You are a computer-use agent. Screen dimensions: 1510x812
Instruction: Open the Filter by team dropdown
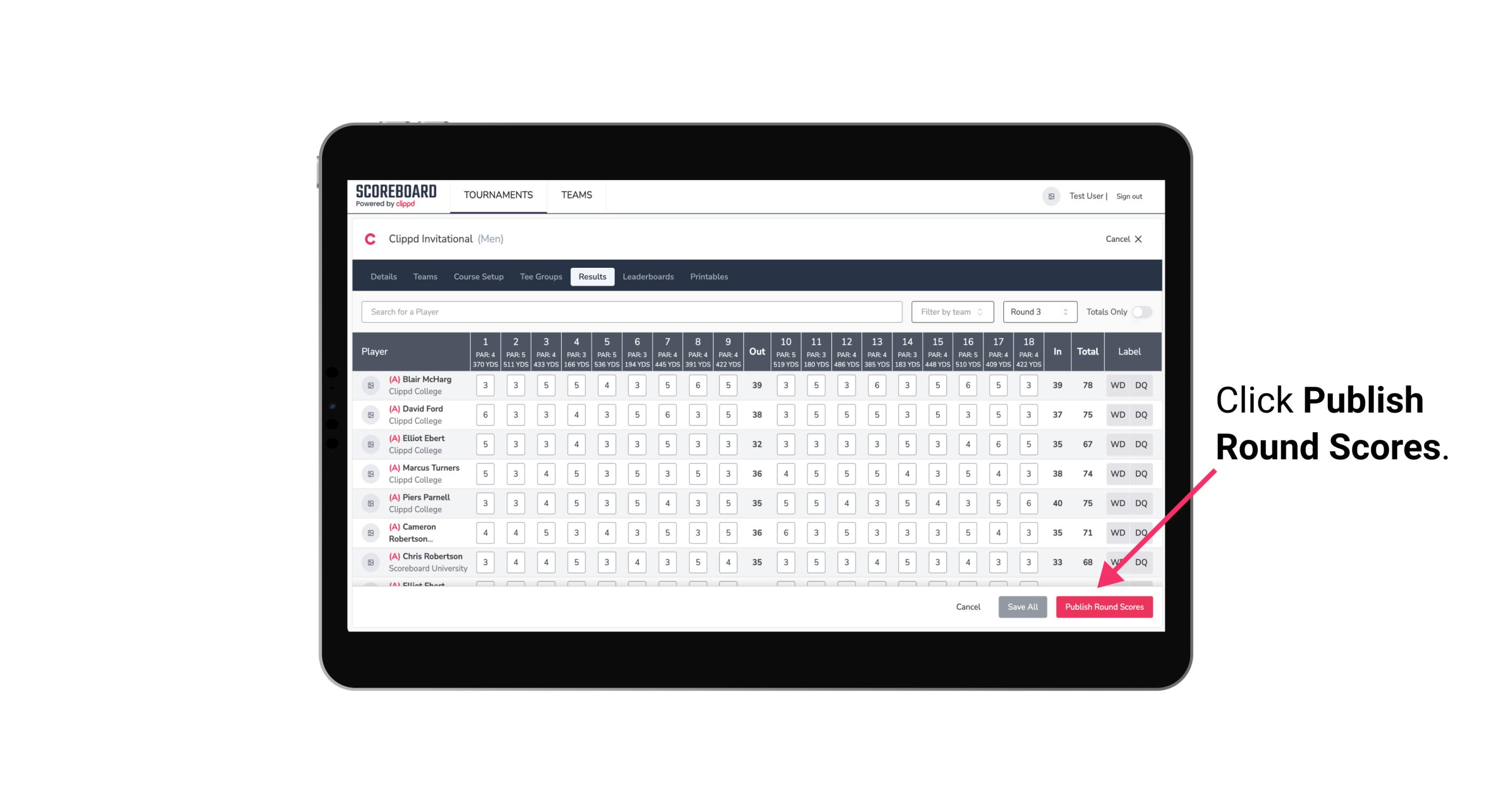pos(950,312)
